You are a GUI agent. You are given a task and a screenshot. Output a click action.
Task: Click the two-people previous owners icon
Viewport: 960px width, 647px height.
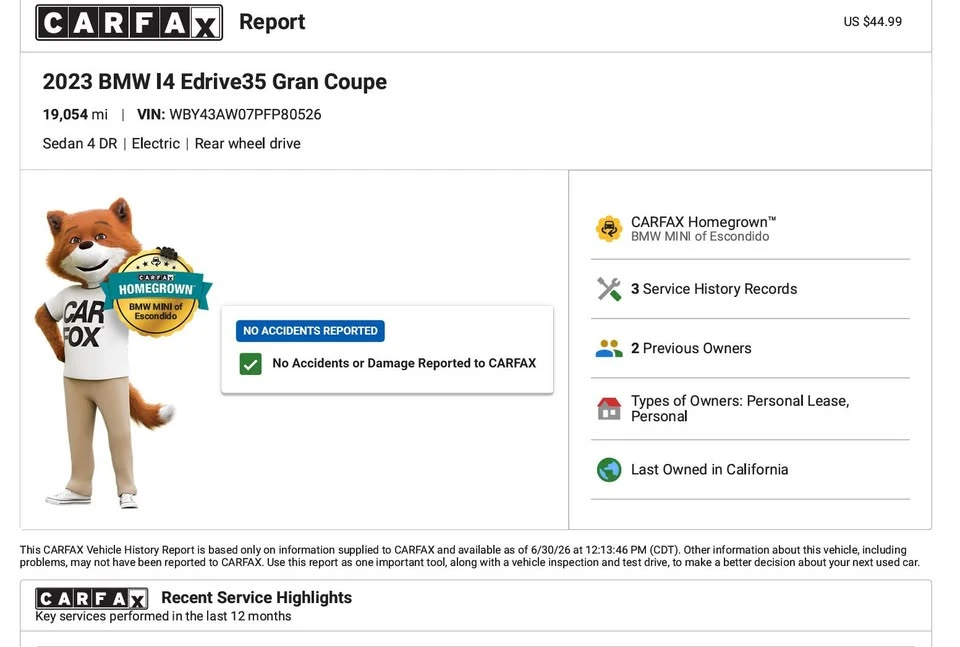609,348
